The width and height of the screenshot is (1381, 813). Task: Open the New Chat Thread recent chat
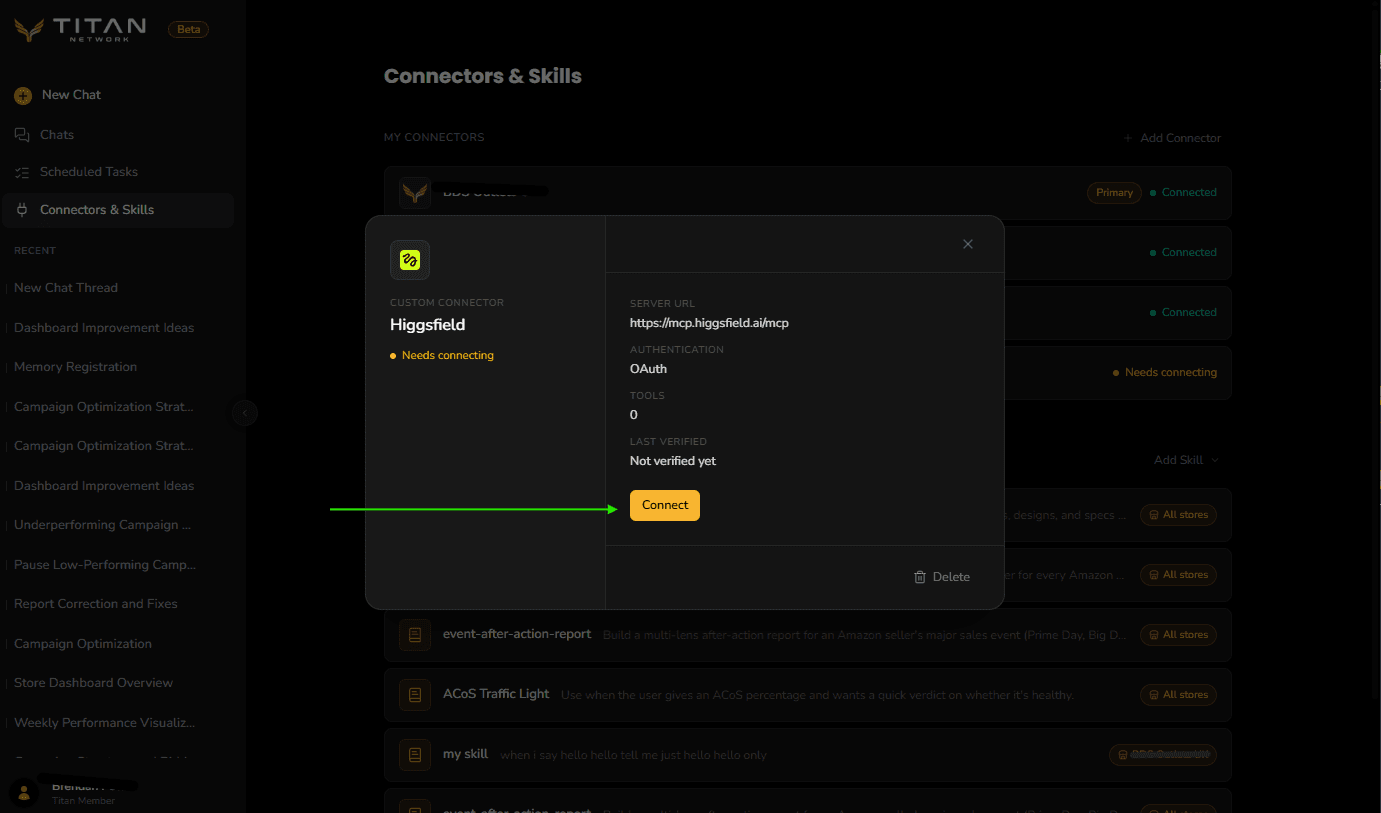tap(66, 288)
